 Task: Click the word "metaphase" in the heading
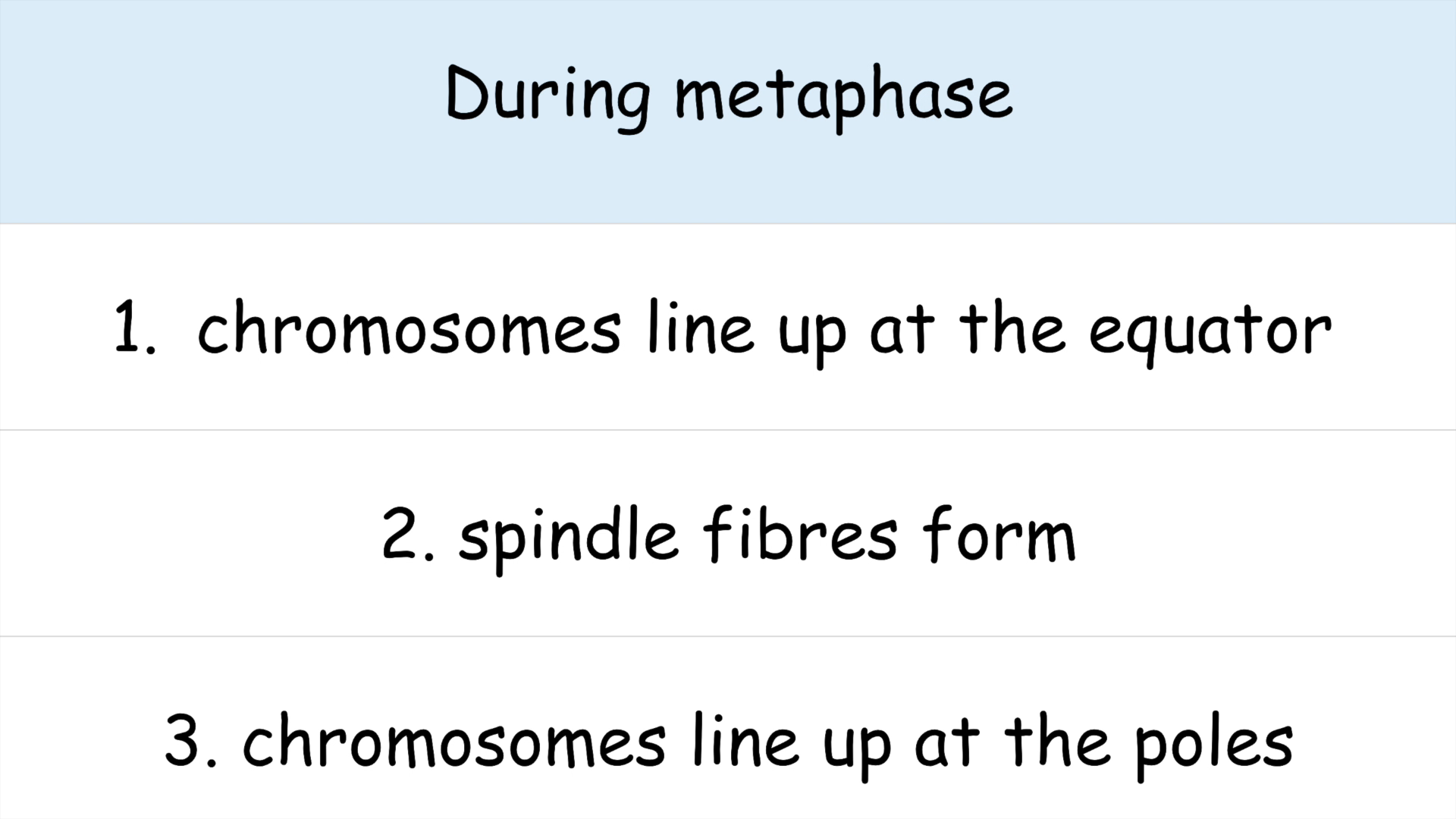point(843,96)
